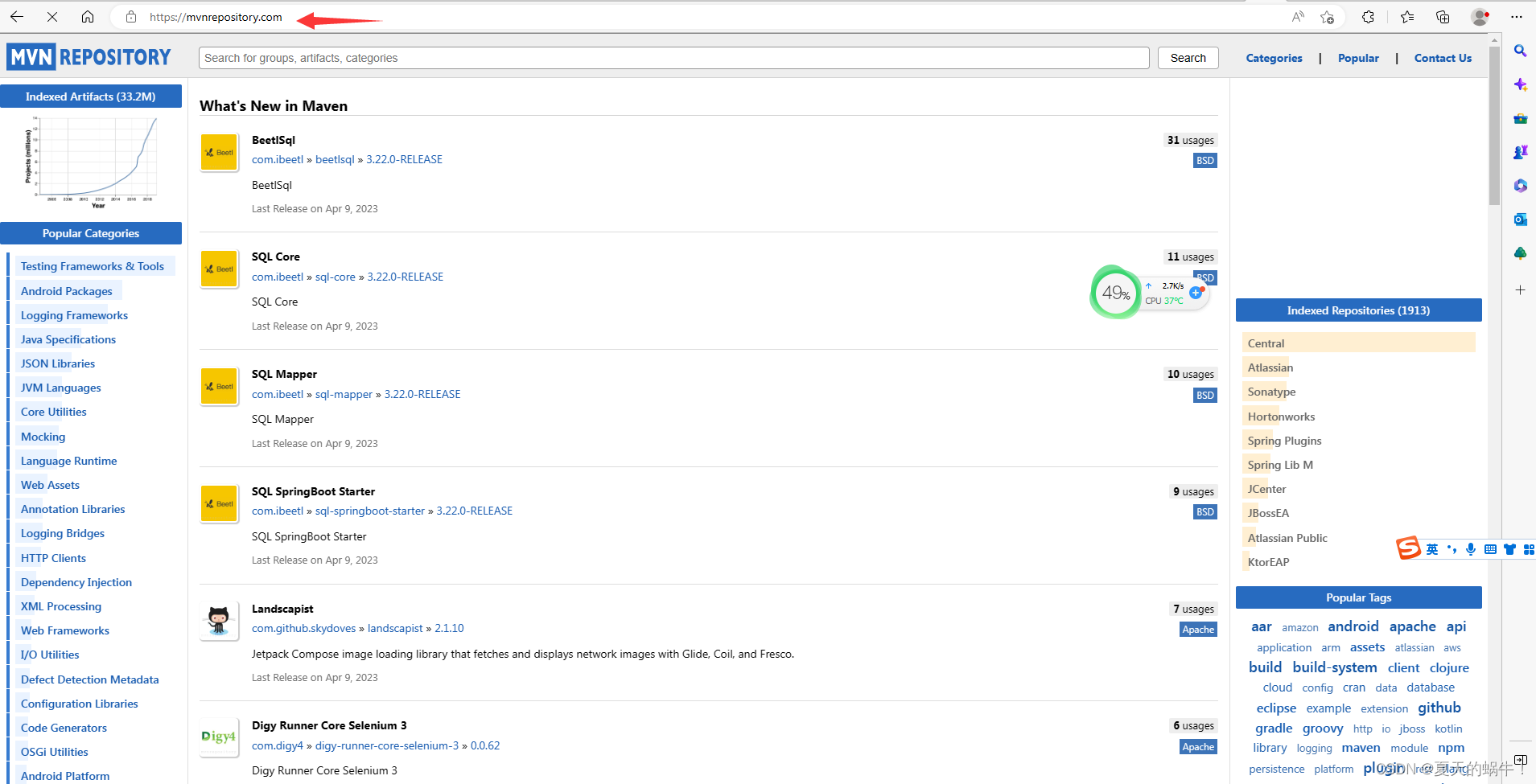Open the browser extensions puzzle icon
The width and height of the screenshot is (1536, 784).
tap(1368, 17)
